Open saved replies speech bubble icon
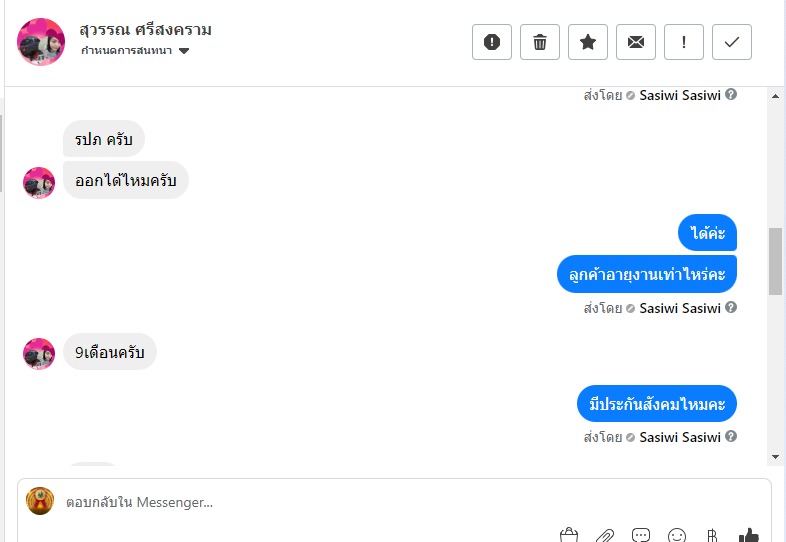Screen dimensions: 786x542 tap(641, 535)
